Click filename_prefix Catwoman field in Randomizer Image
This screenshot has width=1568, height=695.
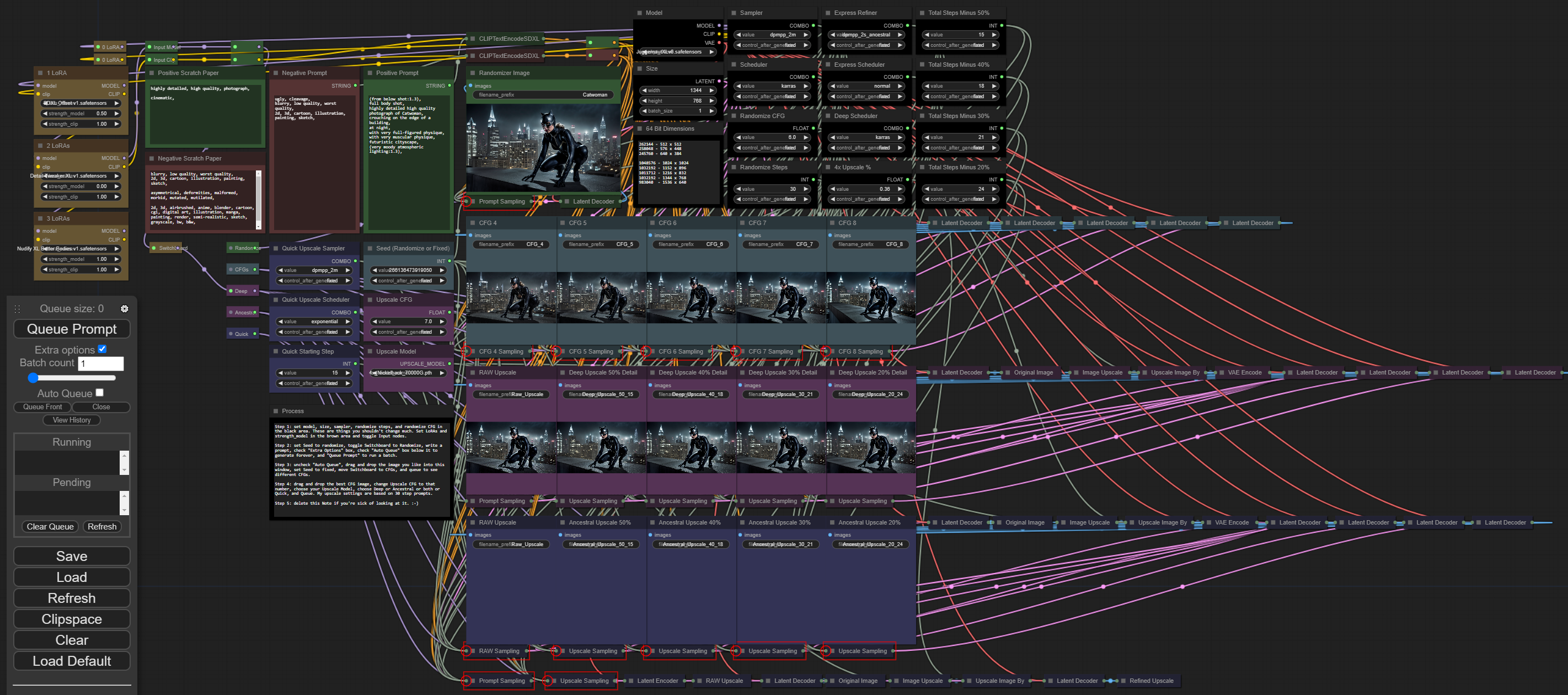543,95
